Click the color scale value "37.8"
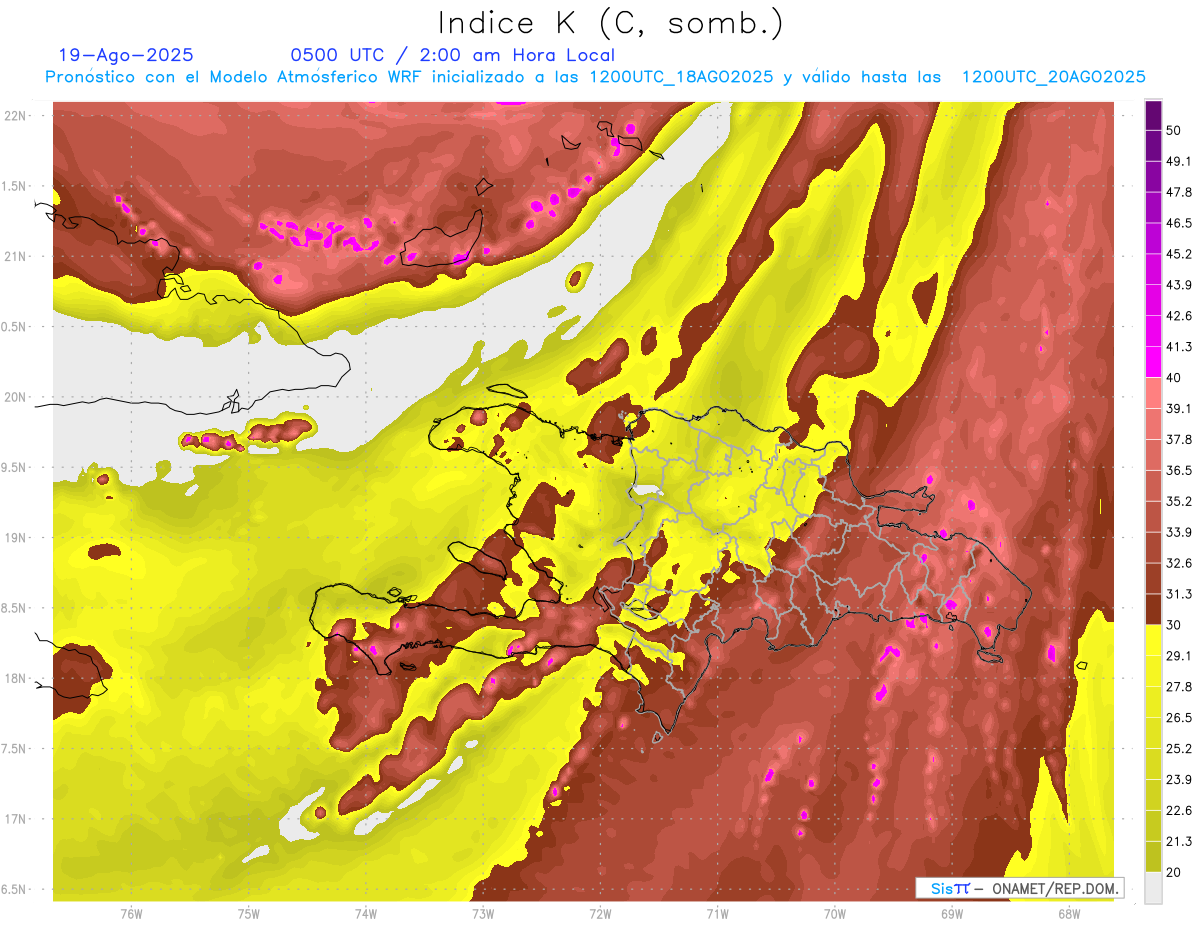This screenshot has width=1200, height=927. click(1179, 439)
